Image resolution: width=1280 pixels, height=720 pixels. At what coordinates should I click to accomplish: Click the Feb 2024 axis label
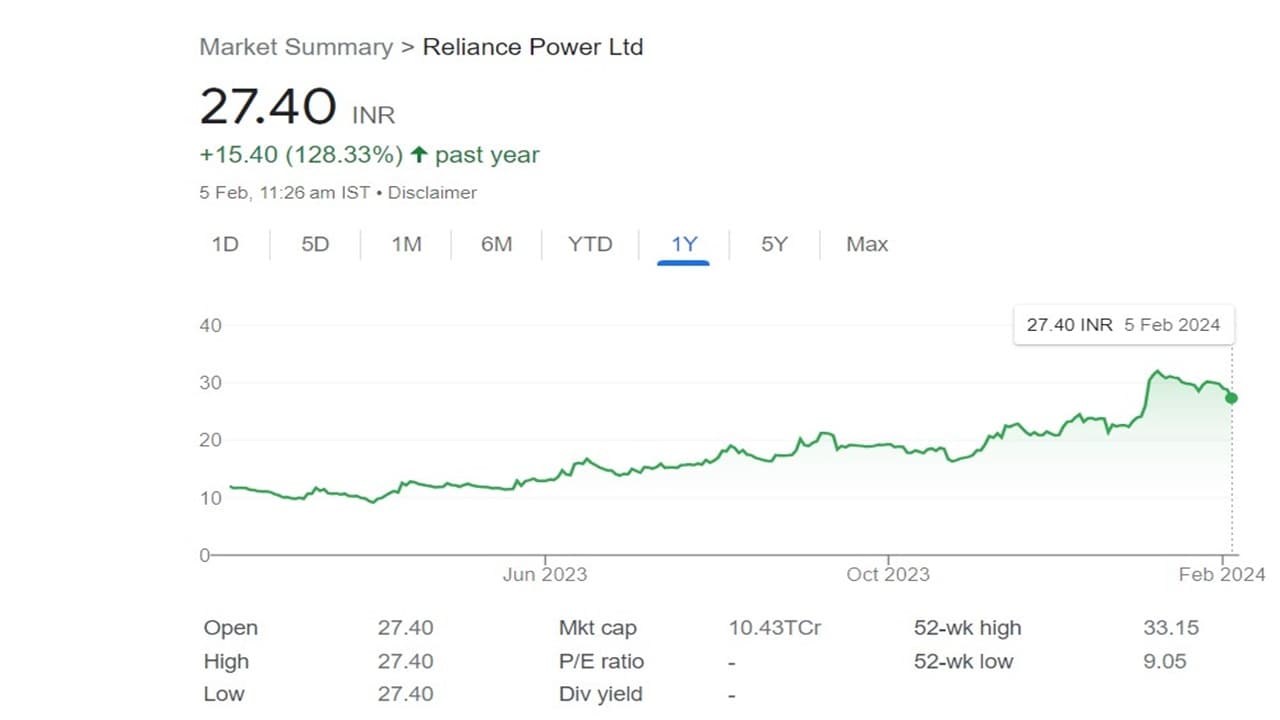pos(1222,574)
